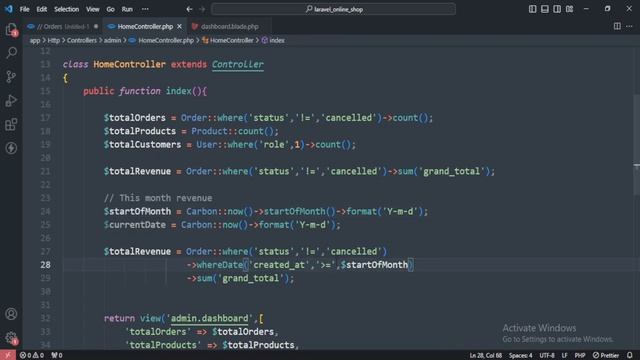Viewport: 640px width, 360px height.
Task: Open the Source Control view
Action: click(x=11, y=76)
